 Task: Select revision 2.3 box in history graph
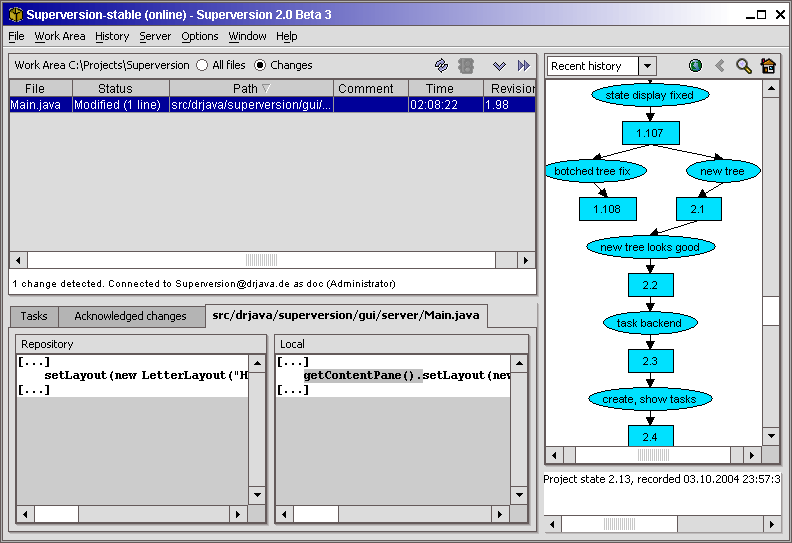tap(650, 361)
